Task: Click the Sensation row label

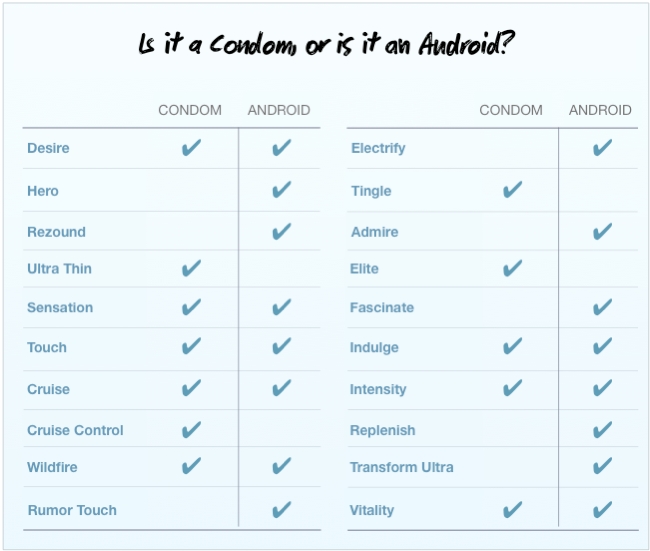Action: coord(60,308)
